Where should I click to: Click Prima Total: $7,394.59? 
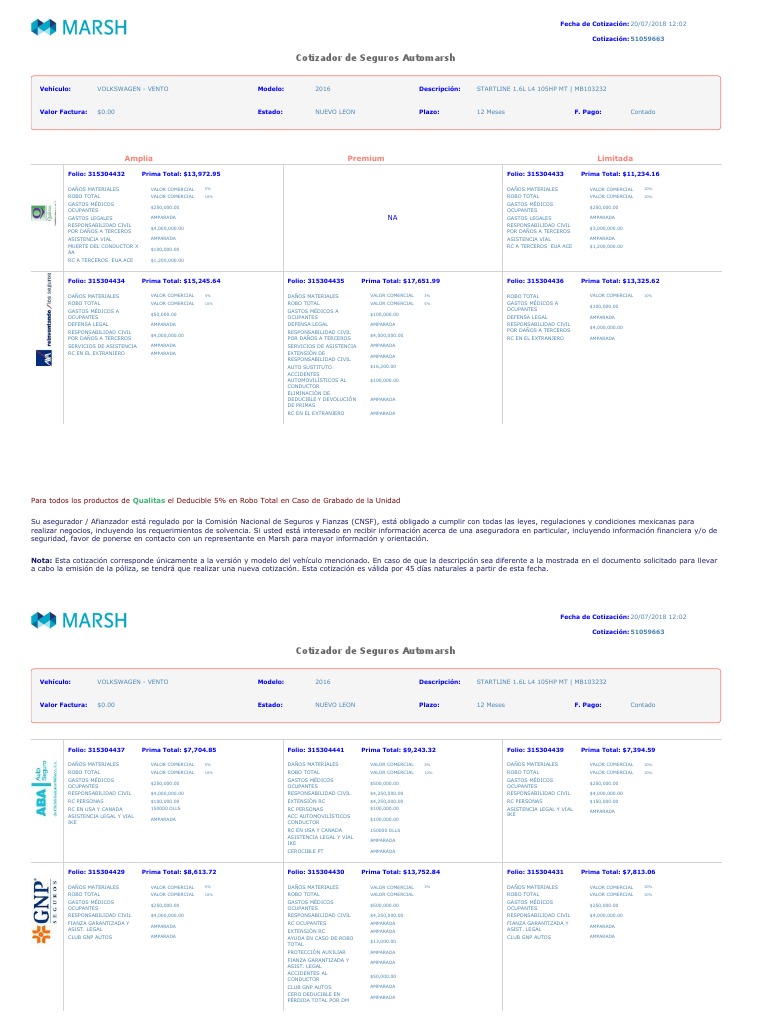pos(618,750)
